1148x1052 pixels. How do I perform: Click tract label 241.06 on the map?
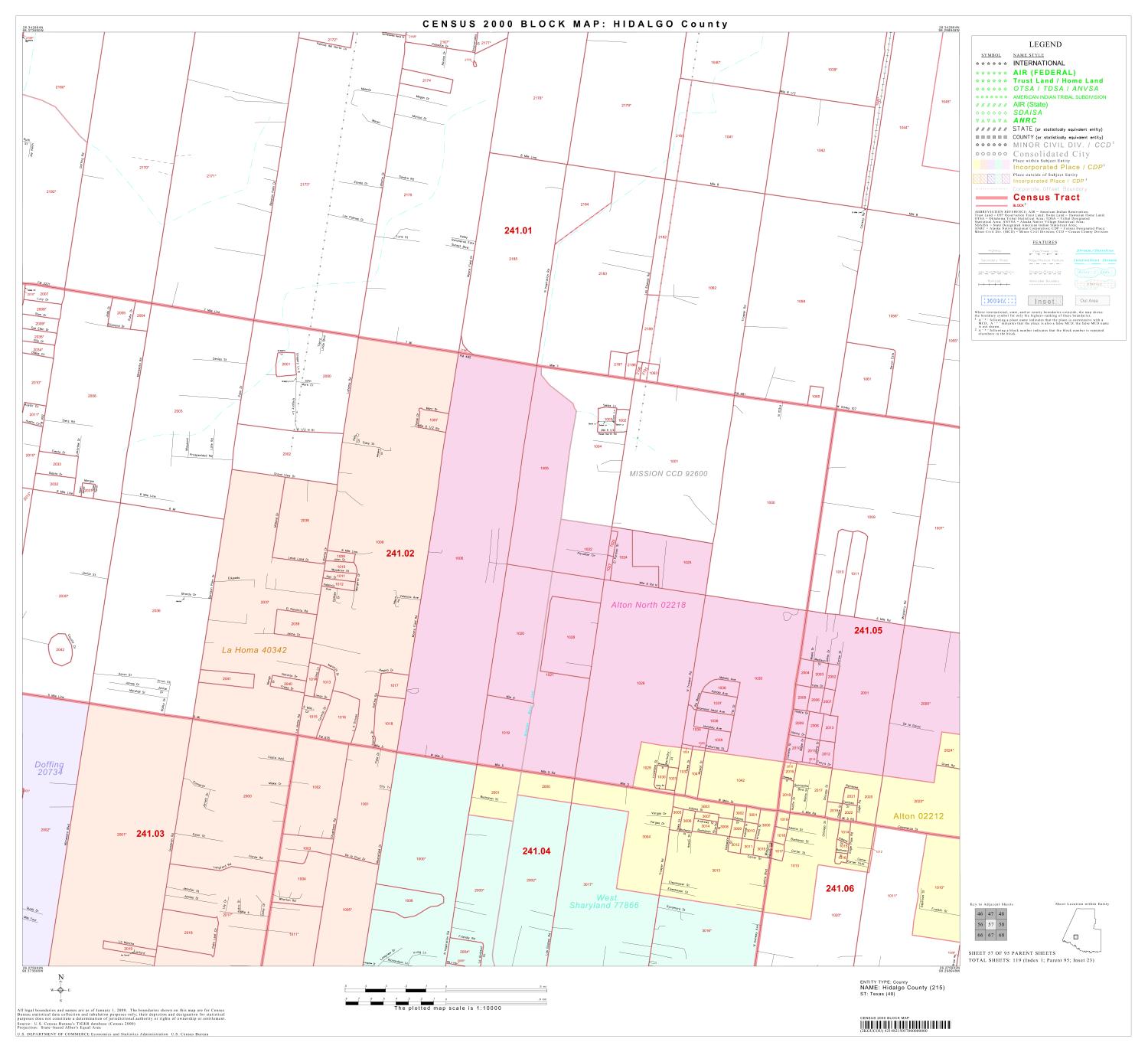click(840, 888)
